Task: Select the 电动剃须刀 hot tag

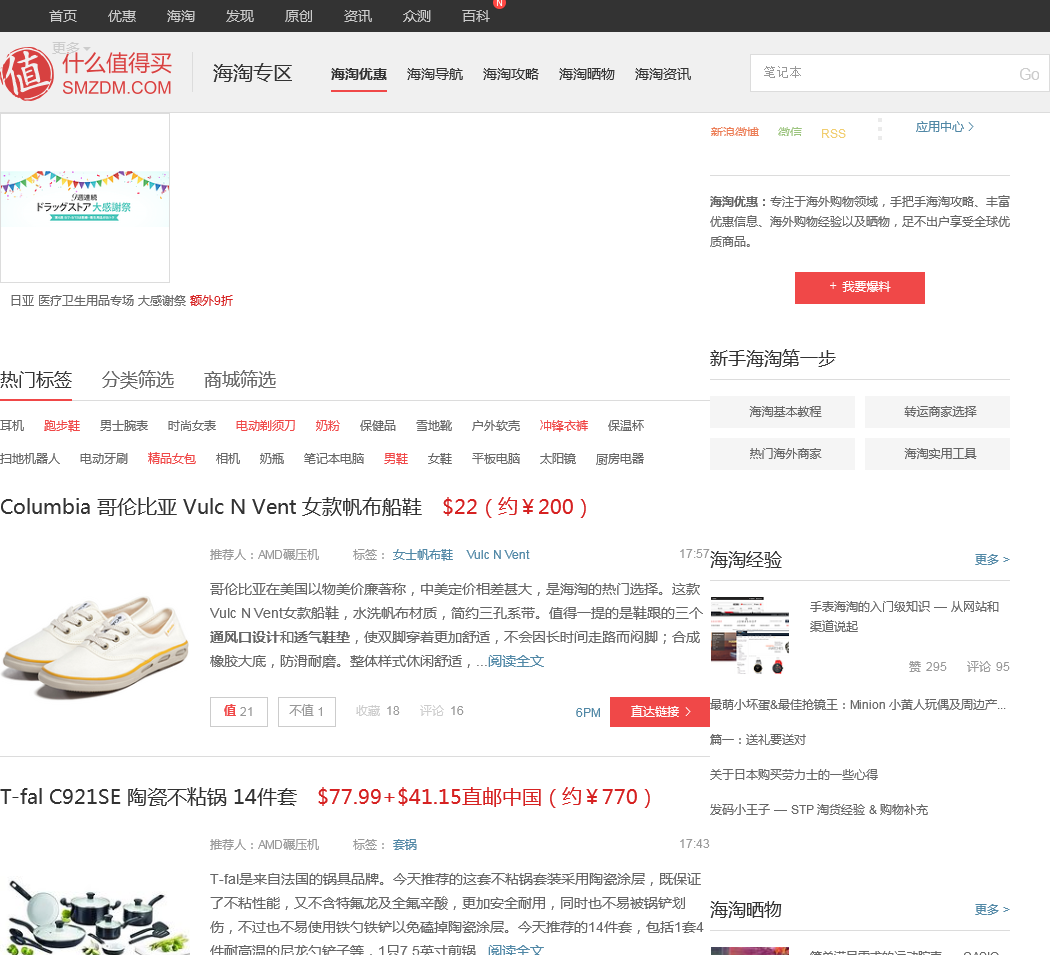Action: click(x=265, y=425)
